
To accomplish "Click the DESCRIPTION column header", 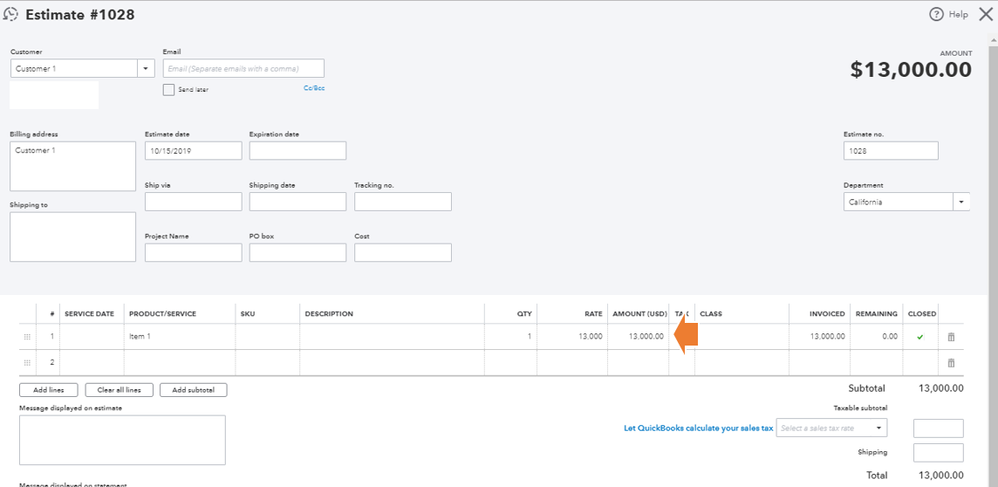I will [x=328, y=314].
